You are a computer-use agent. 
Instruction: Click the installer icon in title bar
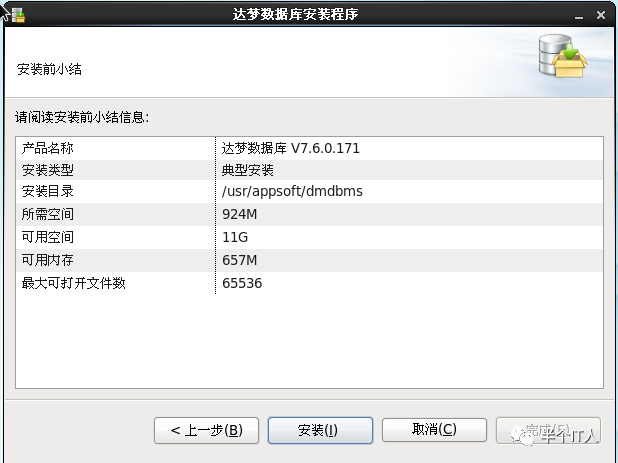[18, 15]
